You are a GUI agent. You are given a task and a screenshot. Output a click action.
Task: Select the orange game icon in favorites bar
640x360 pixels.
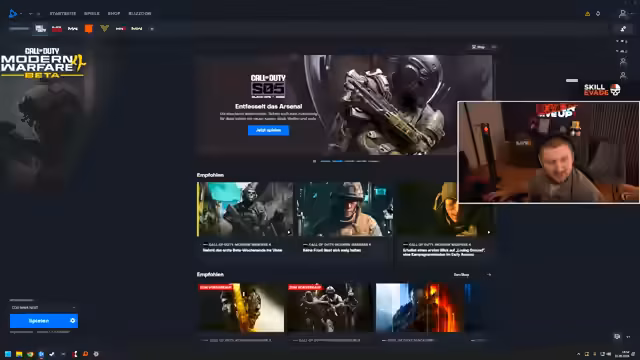click(89, 29)
